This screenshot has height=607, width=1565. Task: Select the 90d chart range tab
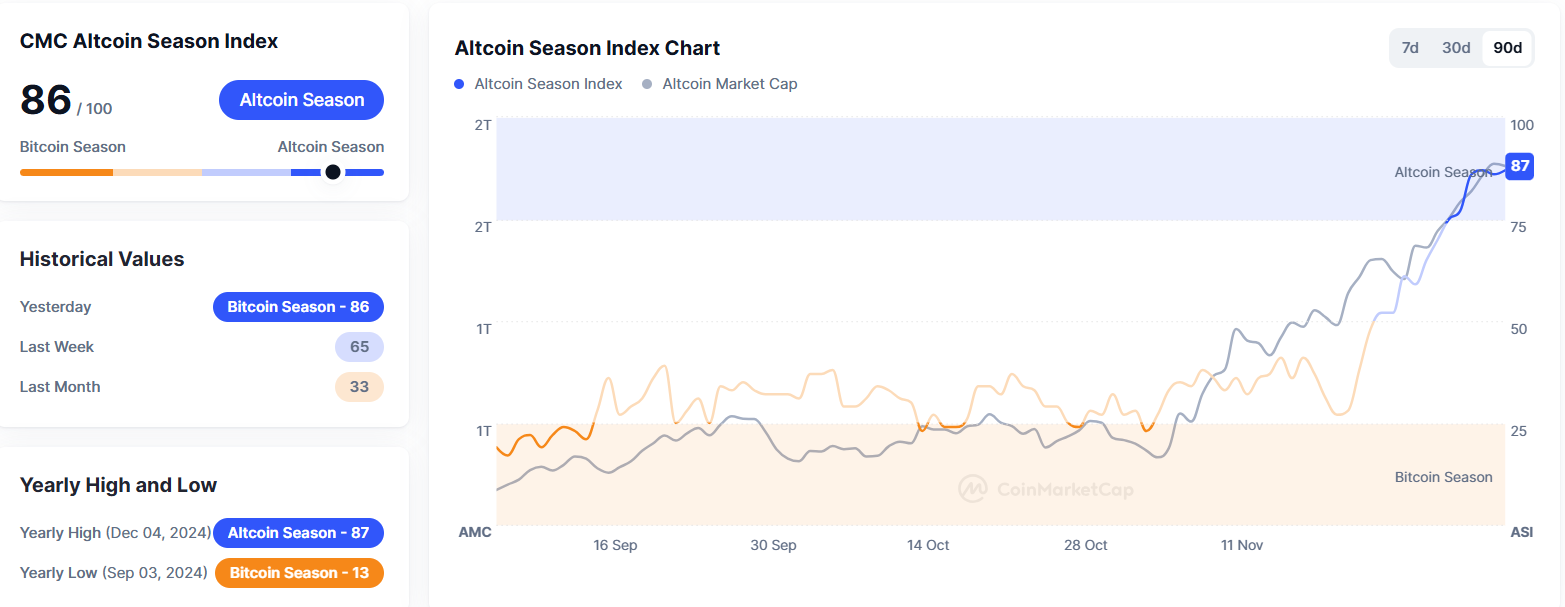(1507, 48)
